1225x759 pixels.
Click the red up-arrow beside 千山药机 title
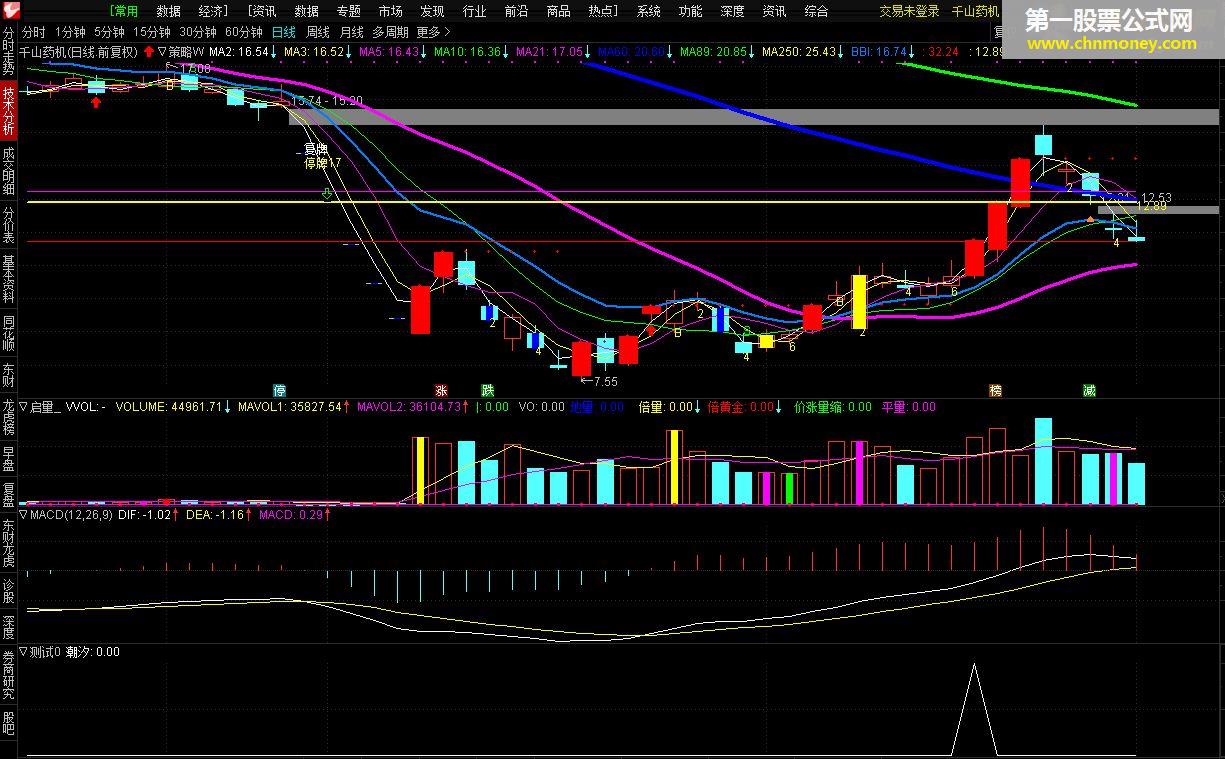coord(148,50)
